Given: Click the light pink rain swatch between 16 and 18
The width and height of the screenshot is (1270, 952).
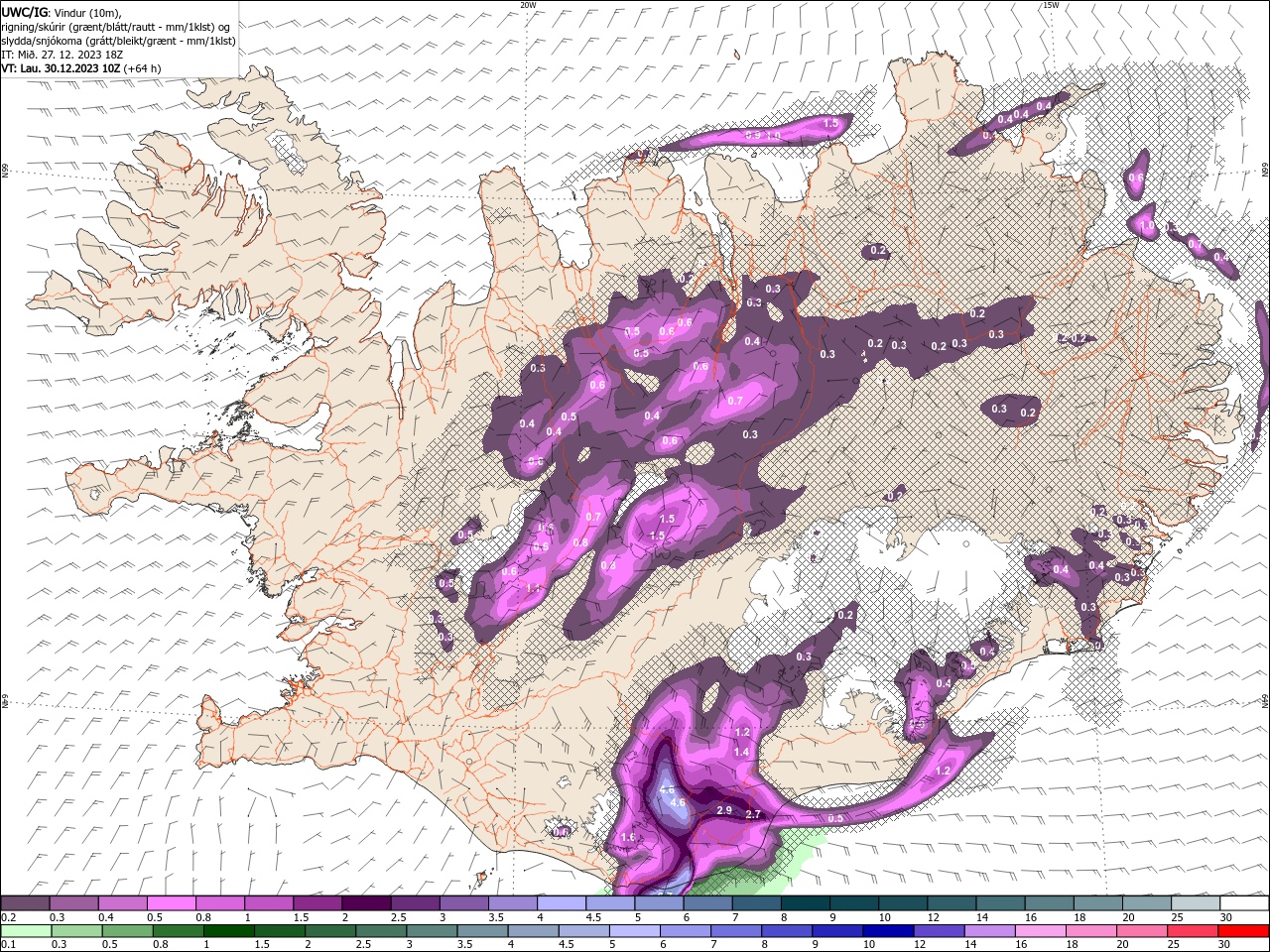Looking at the screenshot, I should point(1039,930).
